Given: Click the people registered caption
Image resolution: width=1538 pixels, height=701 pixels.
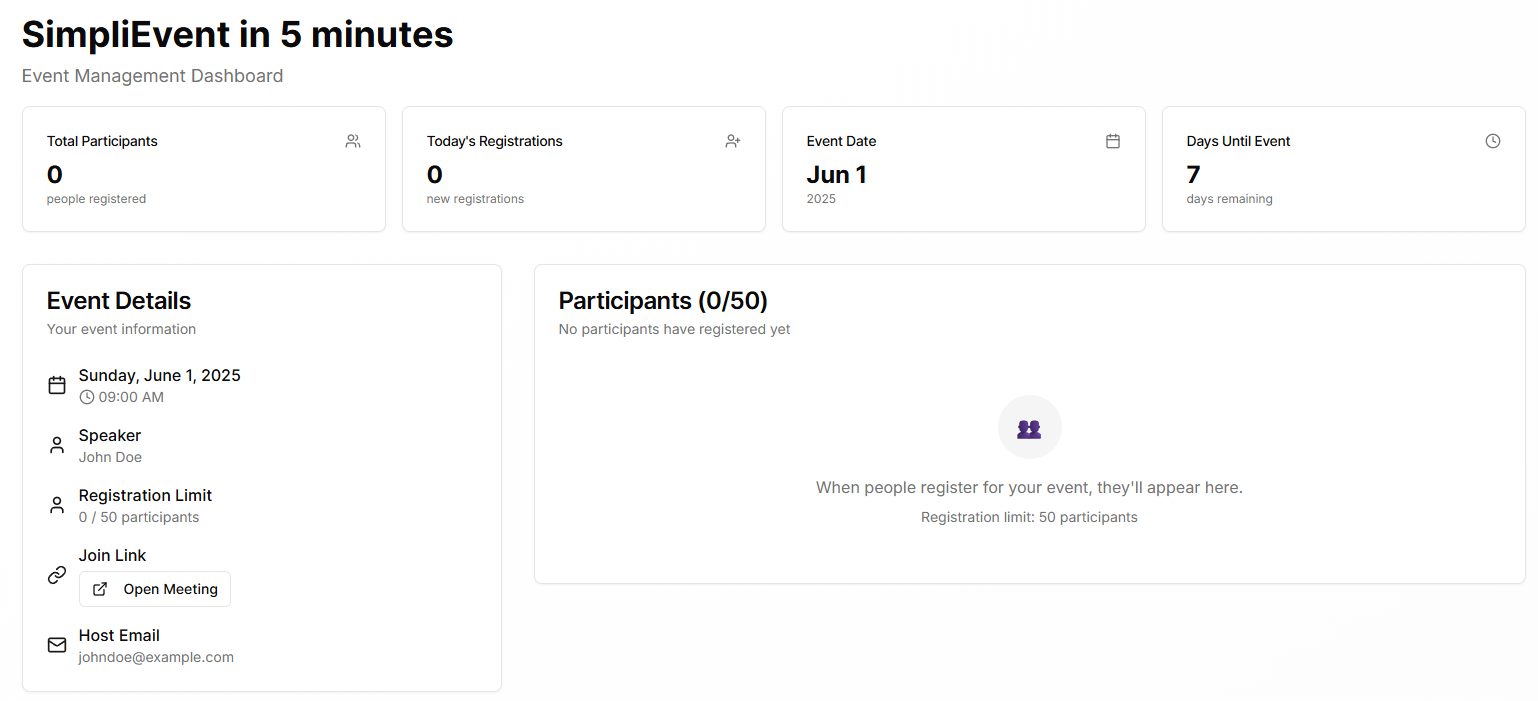Looking at the screenshot, I should [96, 199].
